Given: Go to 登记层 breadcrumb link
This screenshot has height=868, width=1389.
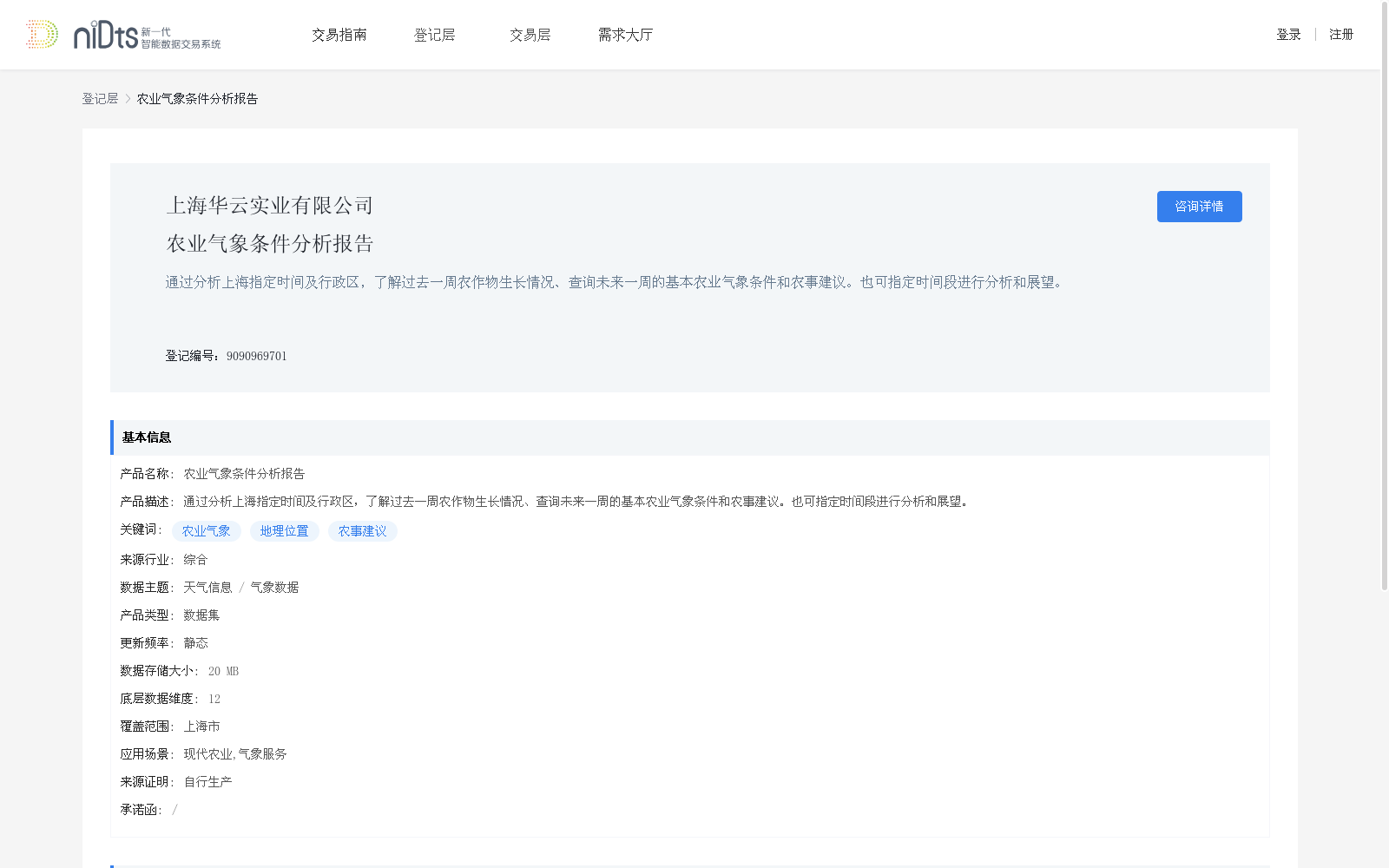Looking at the screenshot, I should (x=100, y=99).
